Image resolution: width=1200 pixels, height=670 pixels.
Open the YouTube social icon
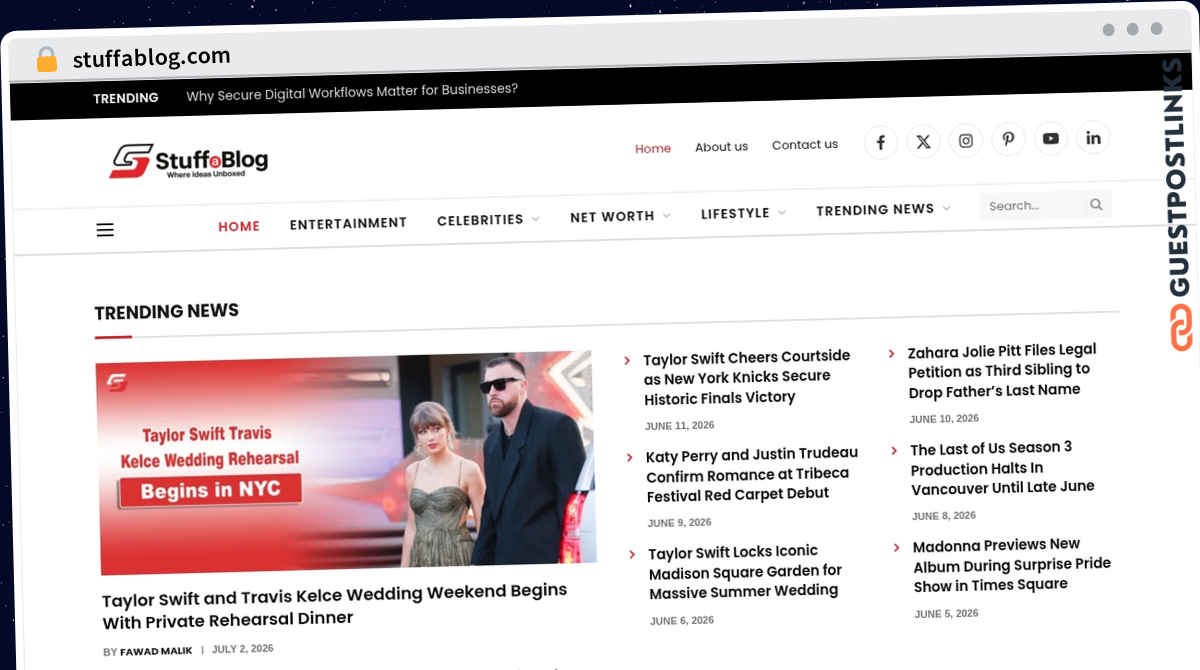(1051, 139)
